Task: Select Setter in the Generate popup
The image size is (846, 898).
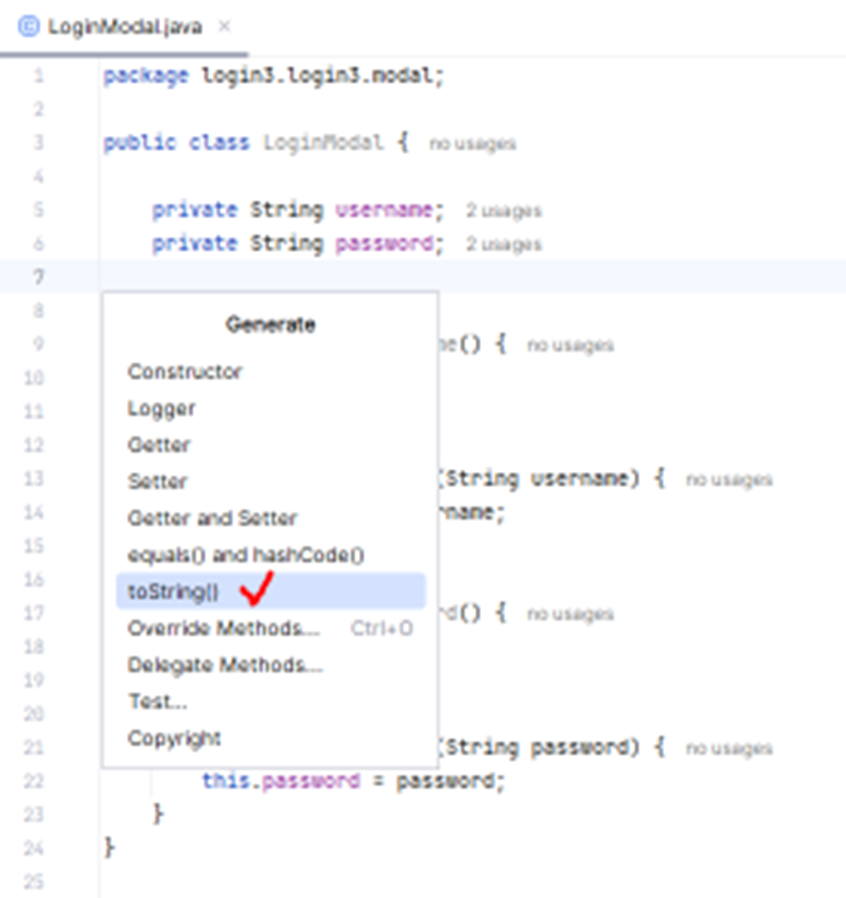Action: click(157, 481)
